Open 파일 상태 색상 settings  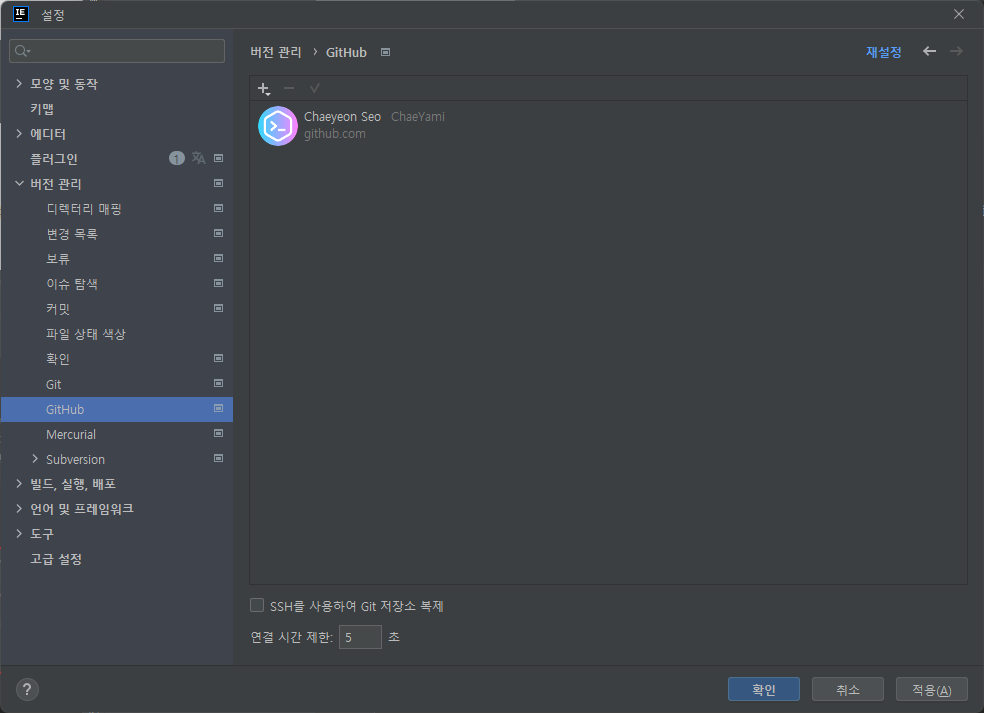tap(86, 334)
